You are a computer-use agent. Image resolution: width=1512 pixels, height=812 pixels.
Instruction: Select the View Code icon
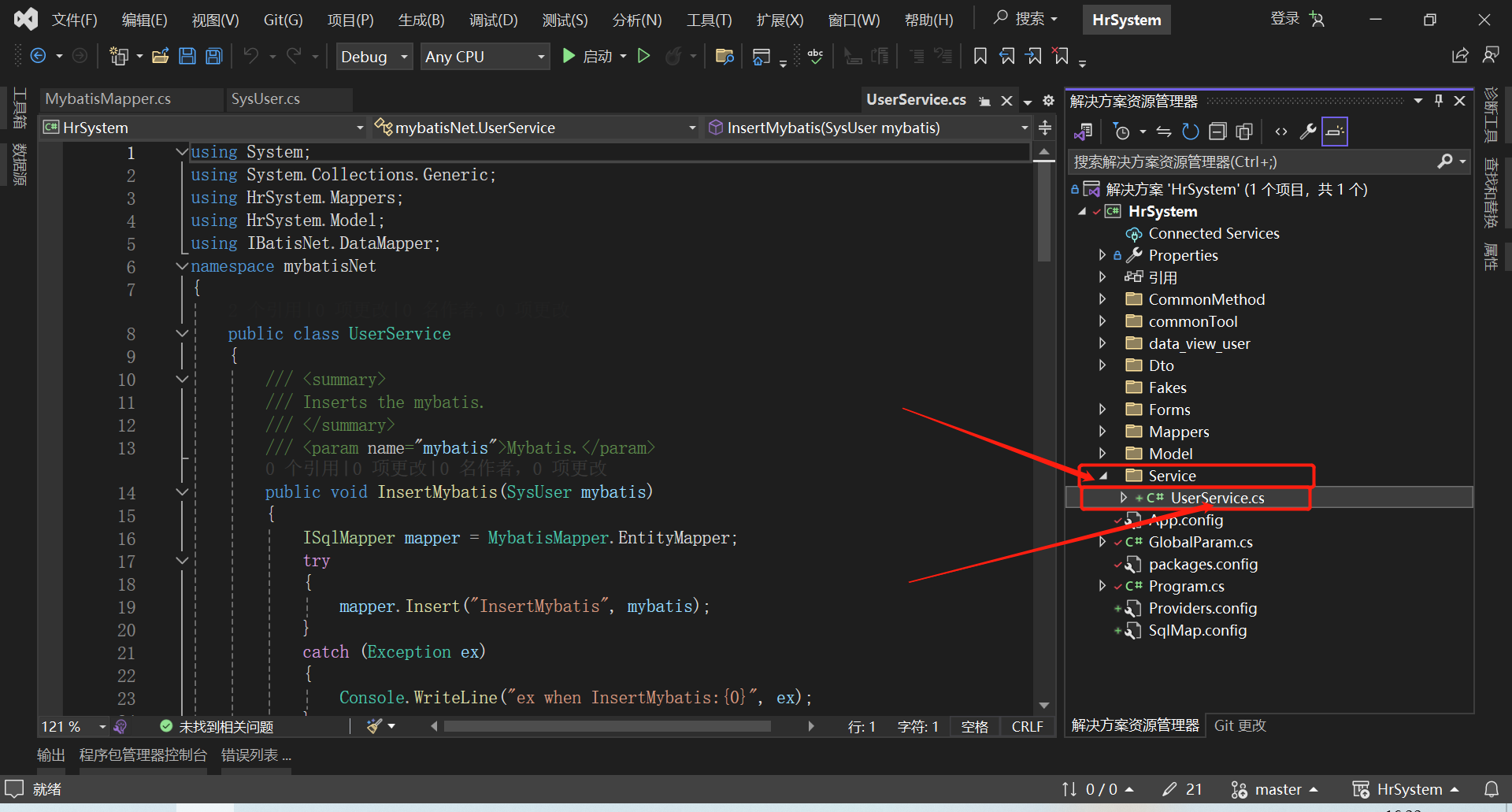click(x=1280, y=131)
